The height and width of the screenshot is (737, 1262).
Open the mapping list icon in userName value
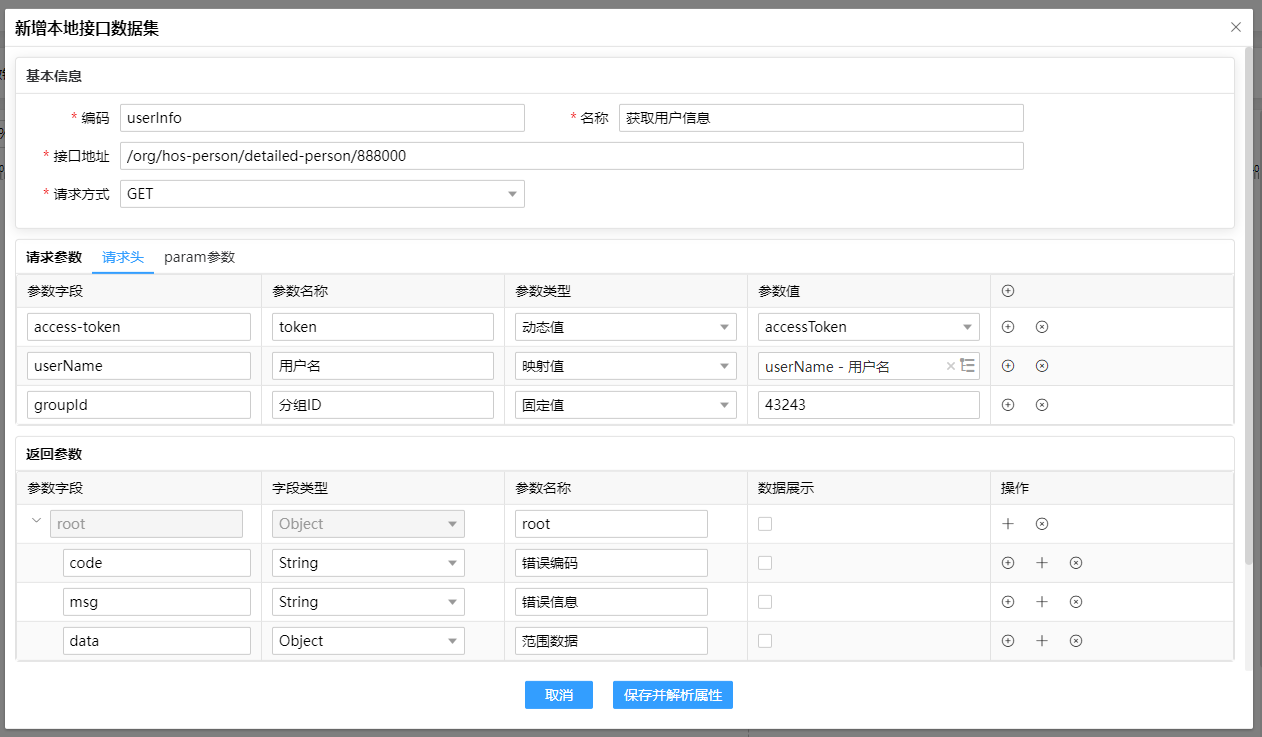(x=967, y=366)
